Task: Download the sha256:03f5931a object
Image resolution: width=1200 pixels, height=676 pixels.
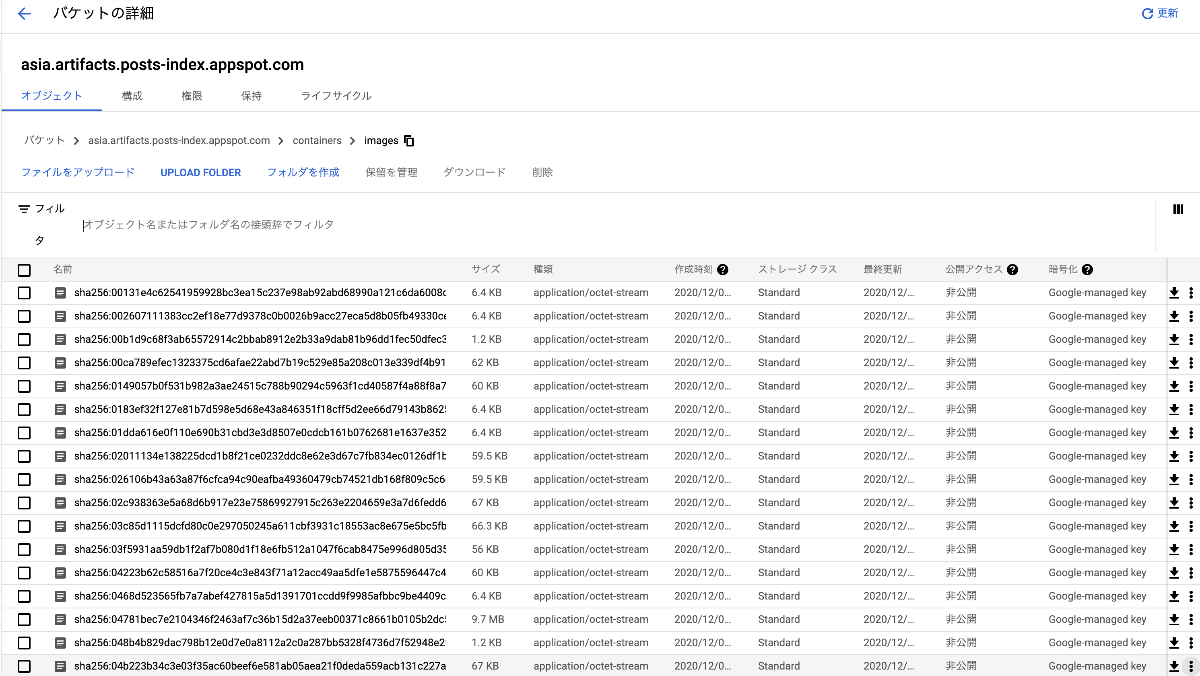Action: pos(1174,550)
